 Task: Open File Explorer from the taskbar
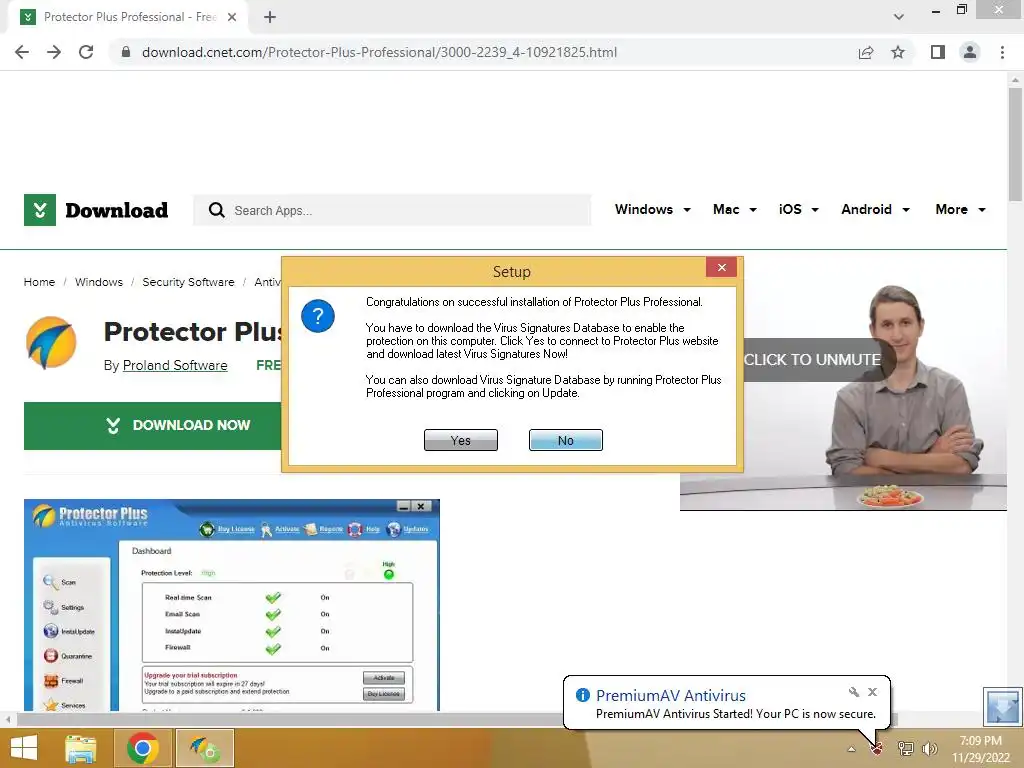81,748
